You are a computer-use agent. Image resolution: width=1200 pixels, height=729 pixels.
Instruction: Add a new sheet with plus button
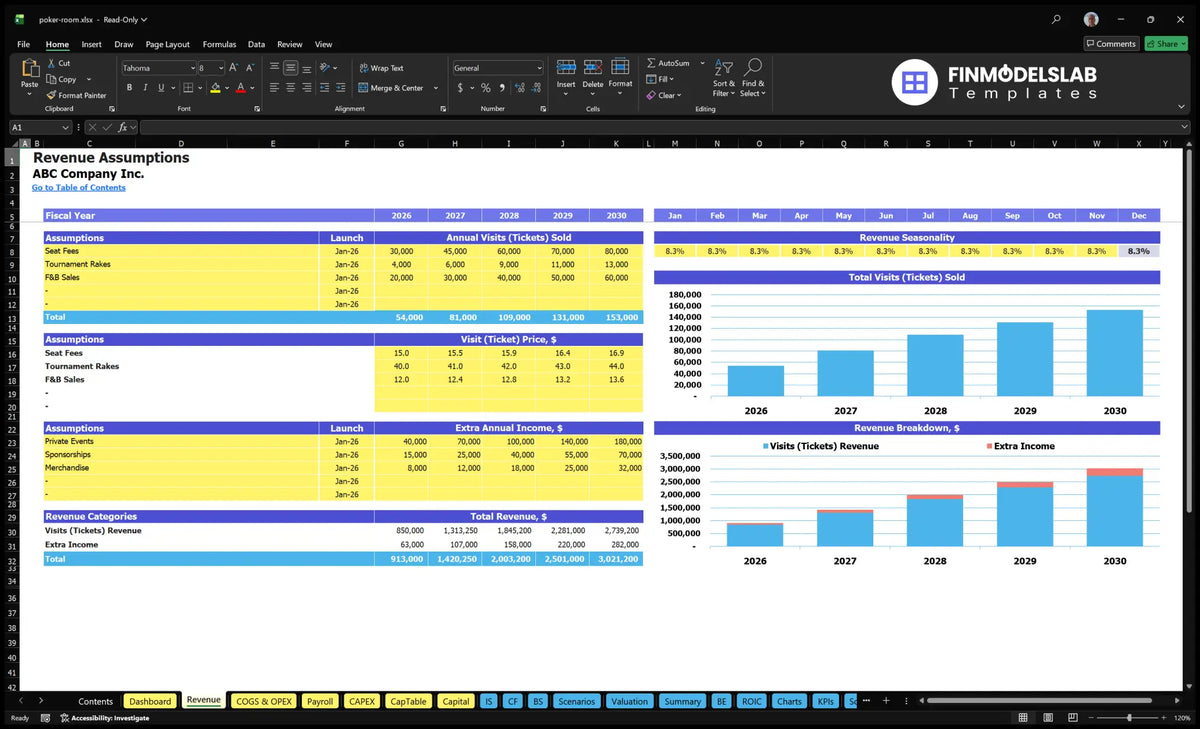(x=885, y=701)
